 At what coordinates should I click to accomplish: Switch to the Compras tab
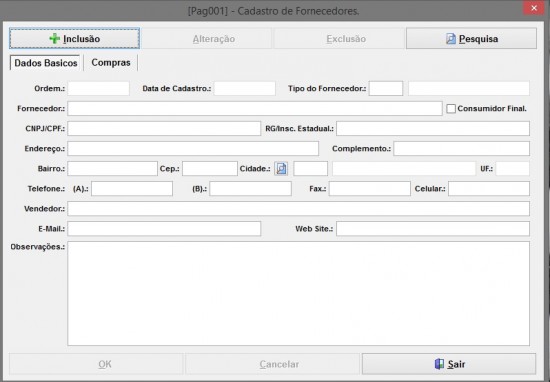(x=111, y=62)
